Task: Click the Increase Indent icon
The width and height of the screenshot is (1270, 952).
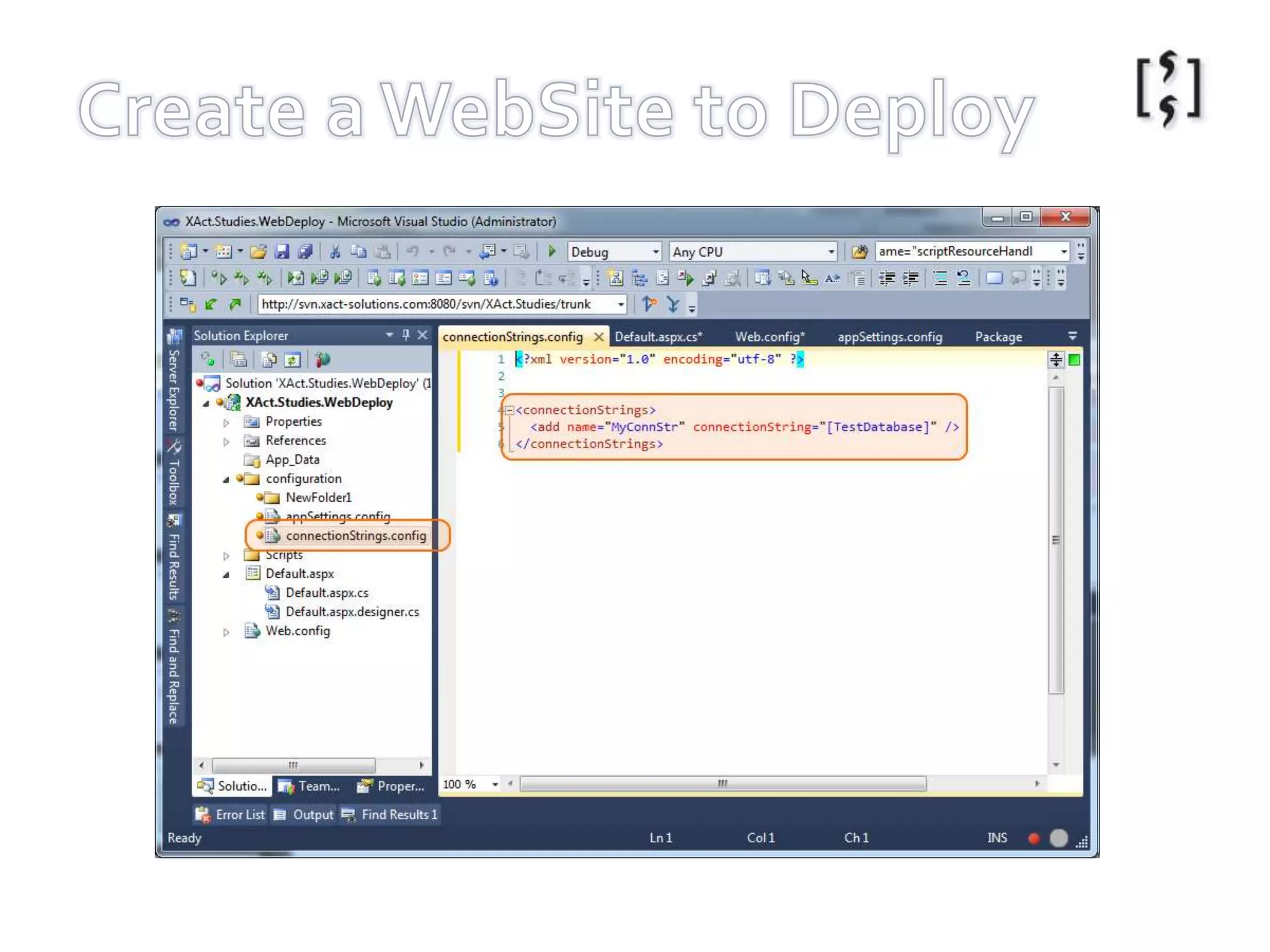Action: pyautogui.click(x=910, y=278)
